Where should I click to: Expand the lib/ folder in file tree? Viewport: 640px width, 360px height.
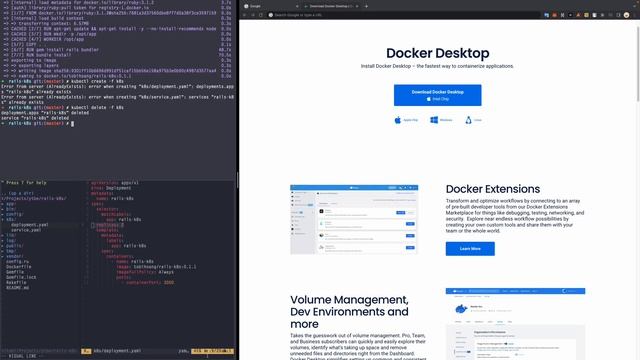[x=10, y=236]
